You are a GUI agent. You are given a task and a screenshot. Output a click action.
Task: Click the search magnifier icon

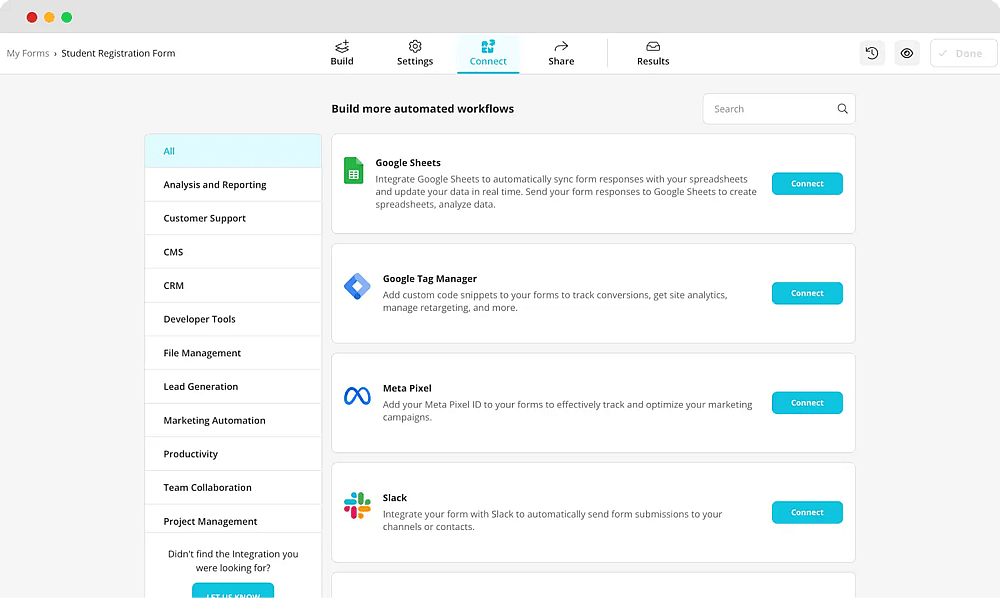pos(842,109)
